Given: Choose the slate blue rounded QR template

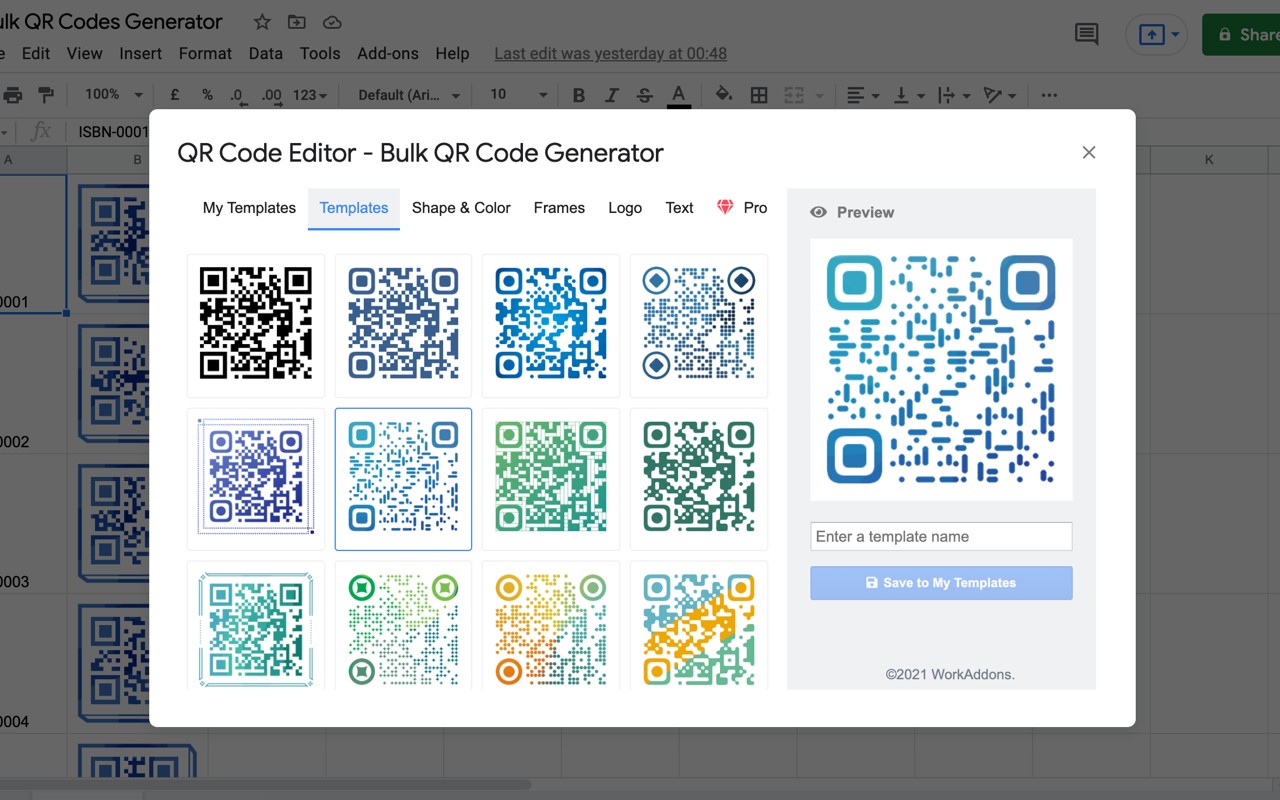Looking at the screenshot, I should (x=403, y=325).
